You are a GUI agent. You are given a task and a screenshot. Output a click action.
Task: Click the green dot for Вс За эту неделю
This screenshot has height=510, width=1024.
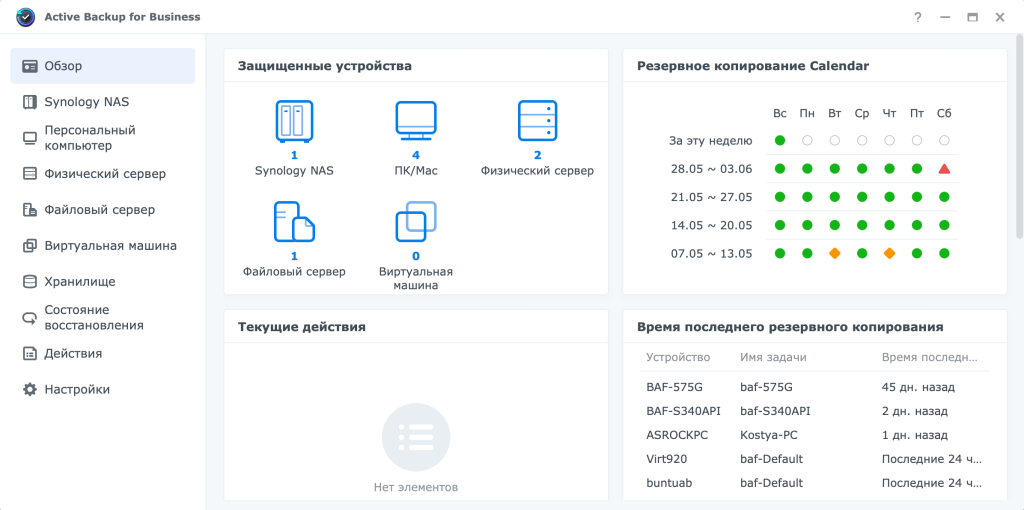780,140
